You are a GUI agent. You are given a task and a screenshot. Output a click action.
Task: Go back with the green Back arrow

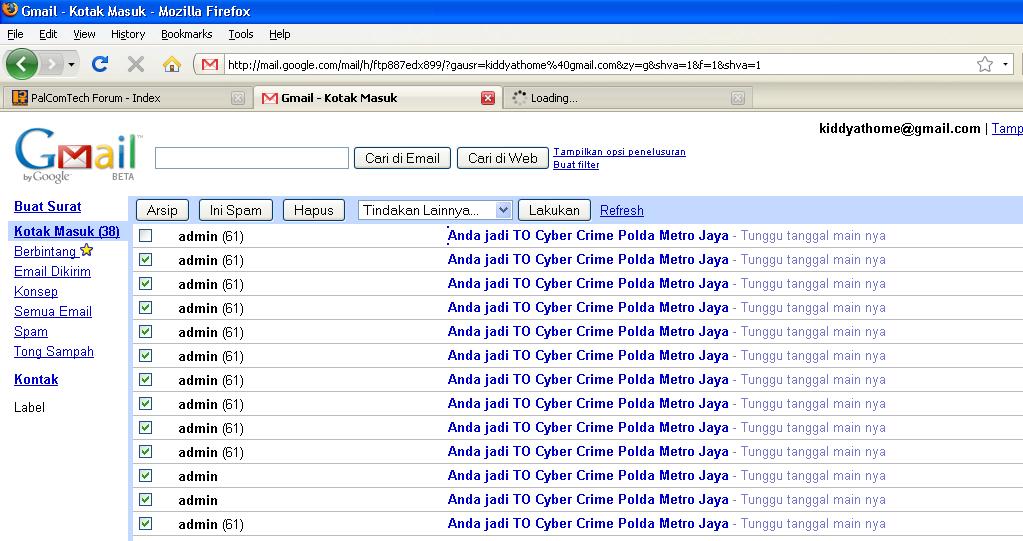[22, 64]
